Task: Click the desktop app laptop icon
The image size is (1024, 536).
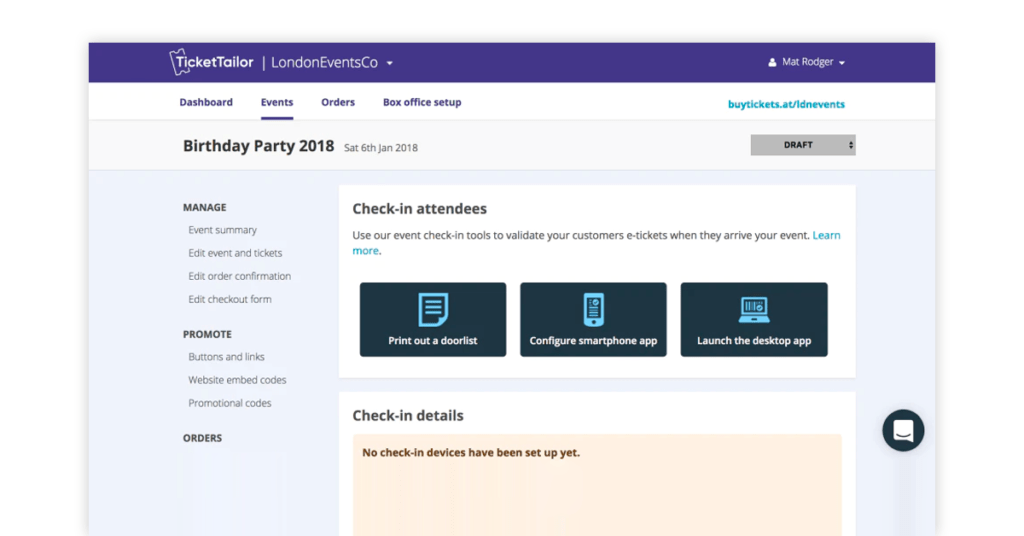Action: pyautogui.click(x=754, y=310)
